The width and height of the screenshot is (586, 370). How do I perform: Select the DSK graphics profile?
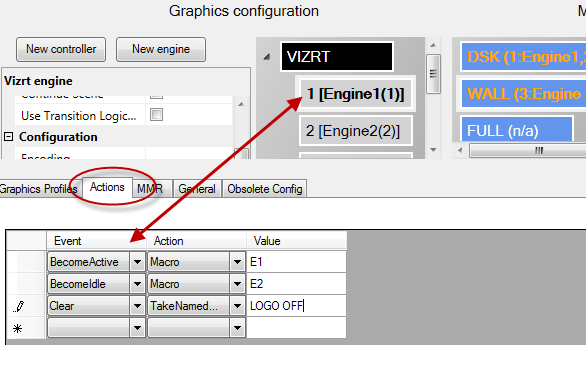523,57
